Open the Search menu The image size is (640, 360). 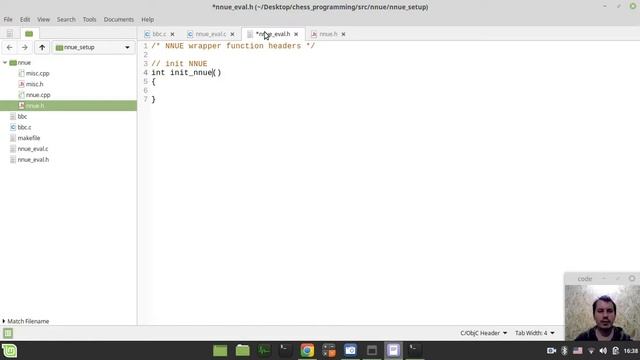pyautogui.click(x=66, y=20)
